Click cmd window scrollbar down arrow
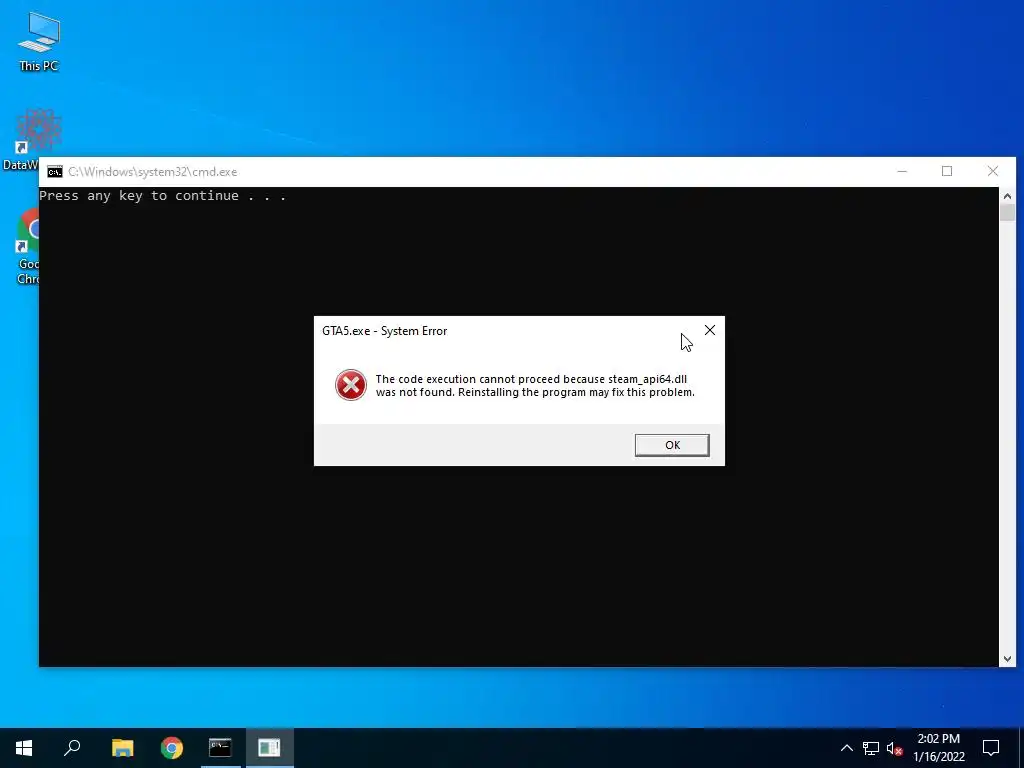Image resolution: width=1024 pixels, height=768 pixels. pyautogui.click(x=1007, y=659)
